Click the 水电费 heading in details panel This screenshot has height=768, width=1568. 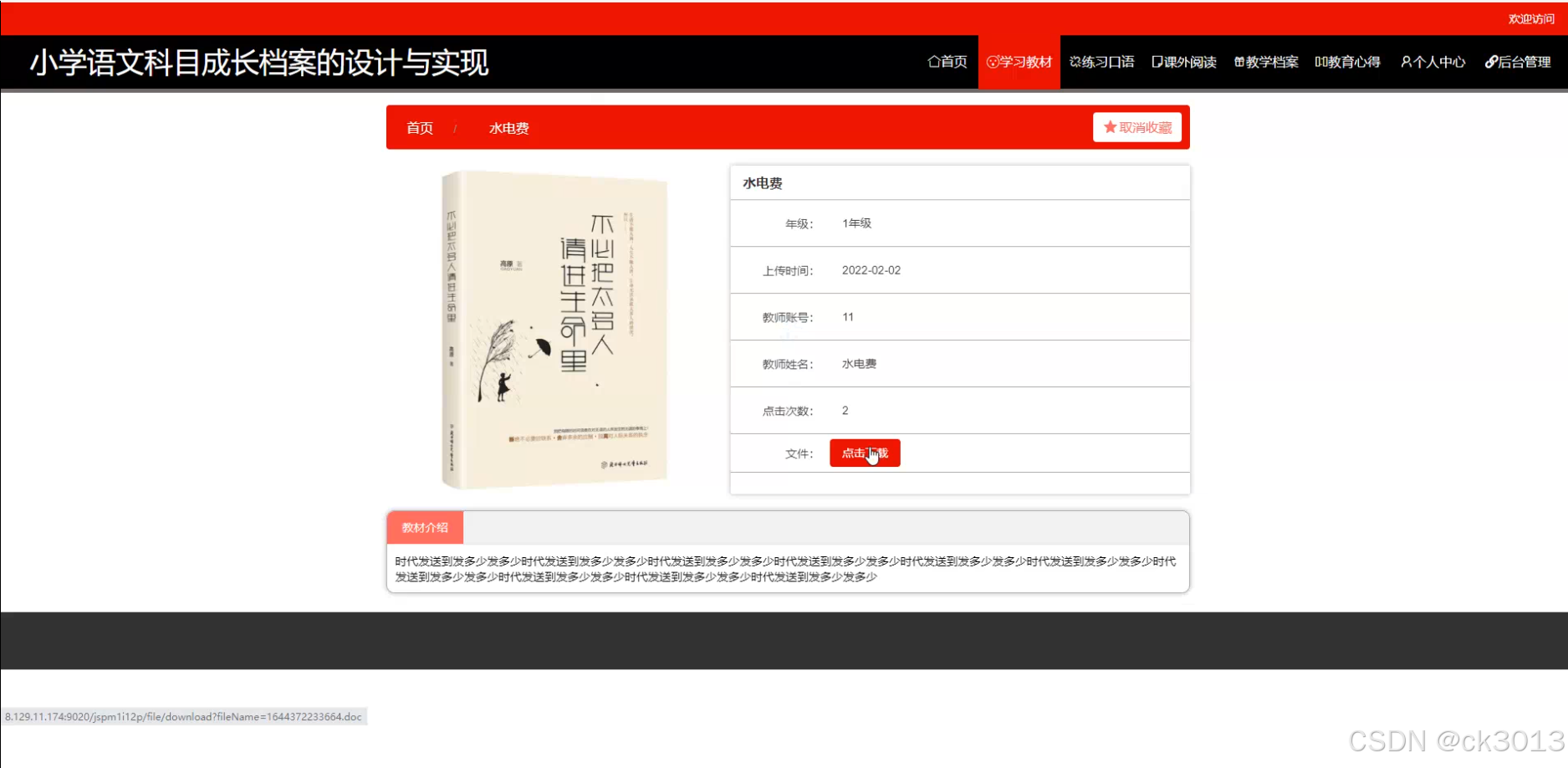coord(763,183)
